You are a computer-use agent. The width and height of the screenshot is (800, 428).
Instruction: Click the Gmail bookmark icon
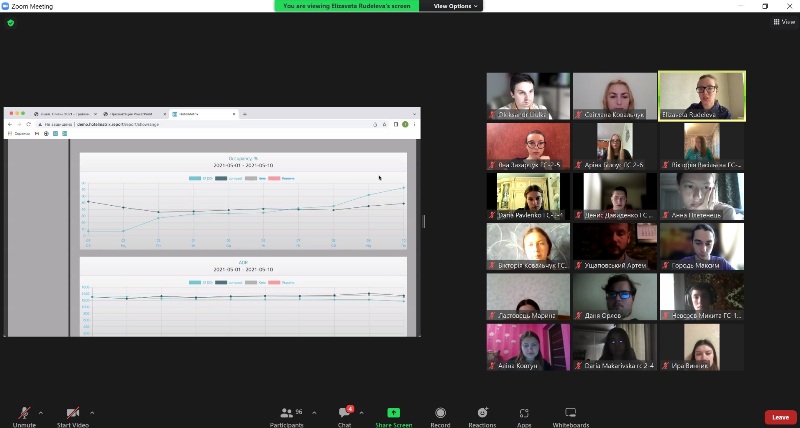37,134
